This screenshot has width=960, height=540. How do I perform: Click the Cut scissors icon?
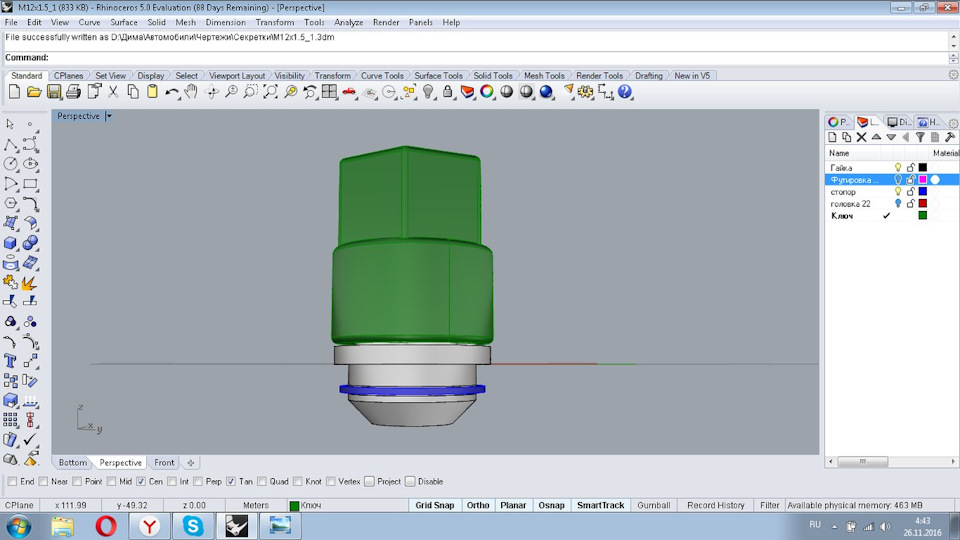(x=113, y=92)
